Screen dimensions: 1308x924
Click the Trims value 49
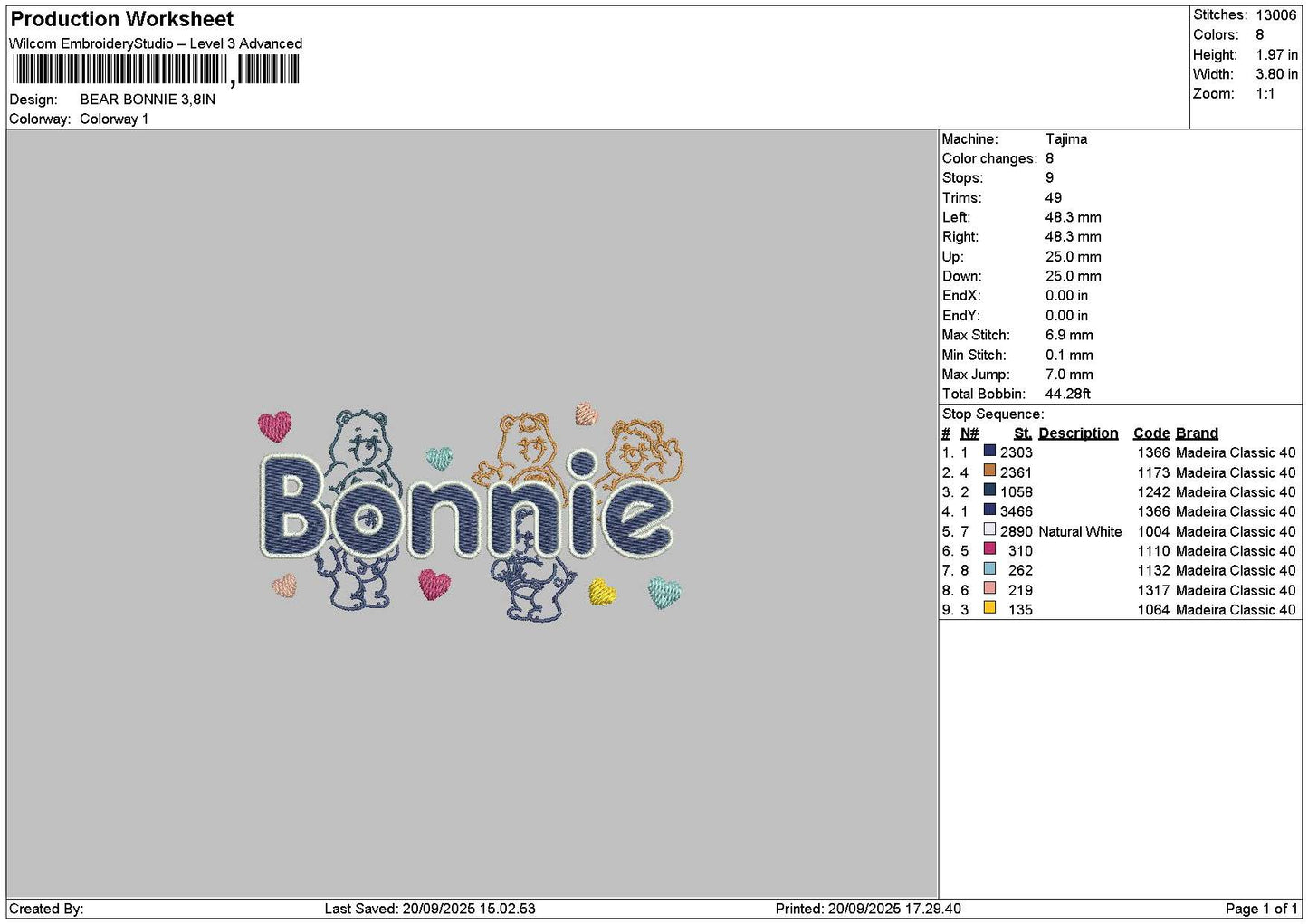click(x=1054, y=198)
